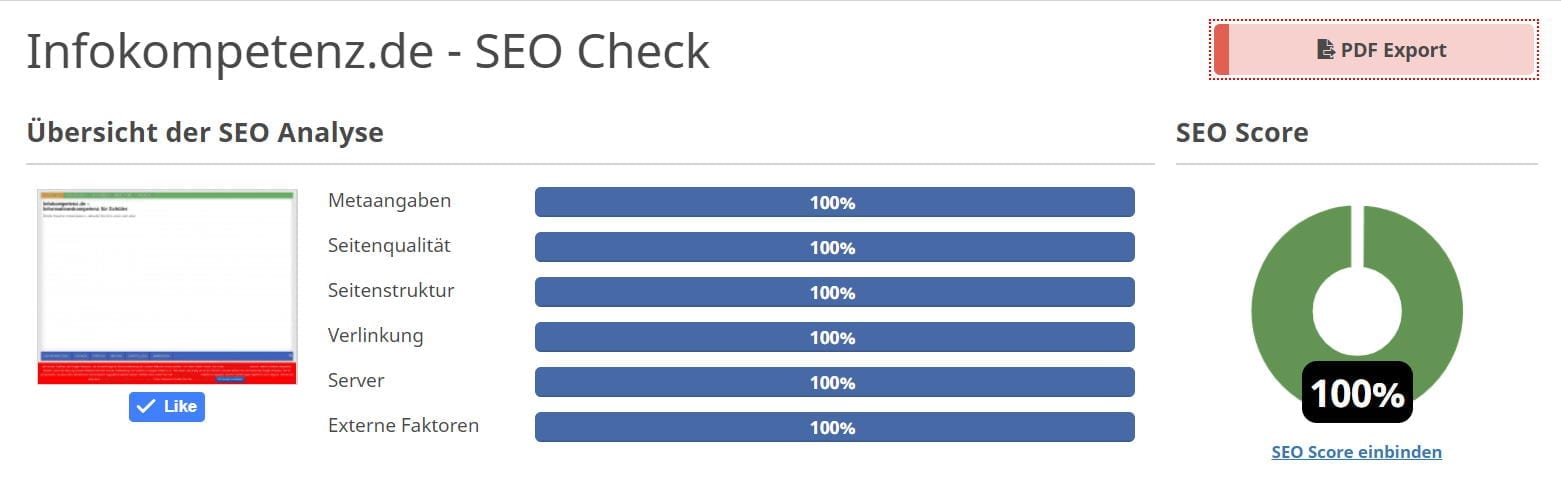The height and width of the screenshot is (504, 1561).
Task: Click the Metaangaben 100% progress bar
Action: (834, 202)
